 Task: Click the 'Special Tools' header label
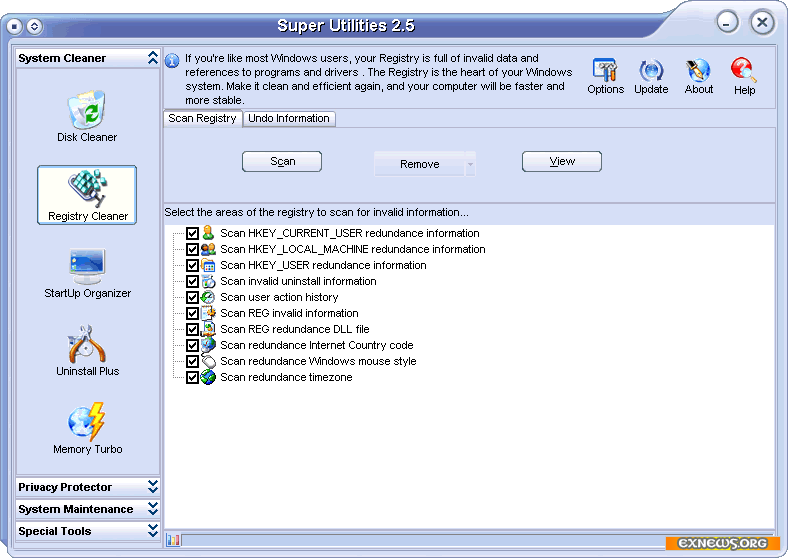55,531
